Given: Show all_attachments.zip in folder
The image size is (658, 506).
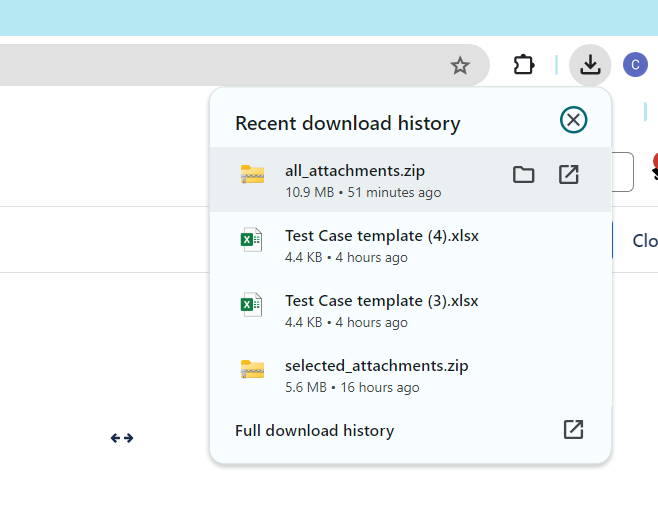Looking at the screenshot, I should 523,175.
